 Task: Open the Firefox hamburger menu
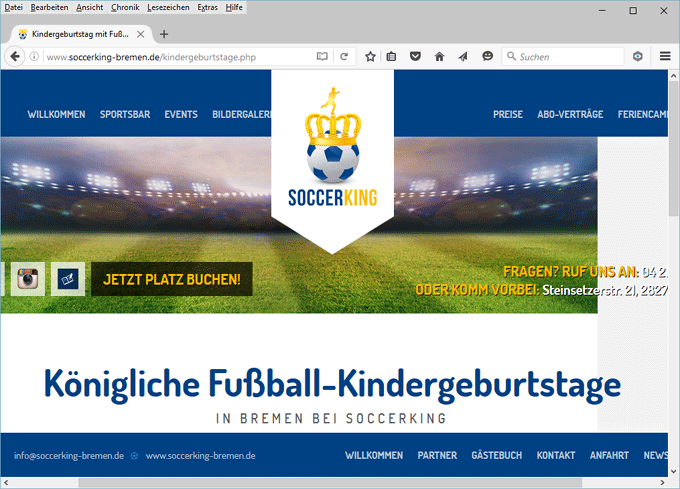click(665, 57)
